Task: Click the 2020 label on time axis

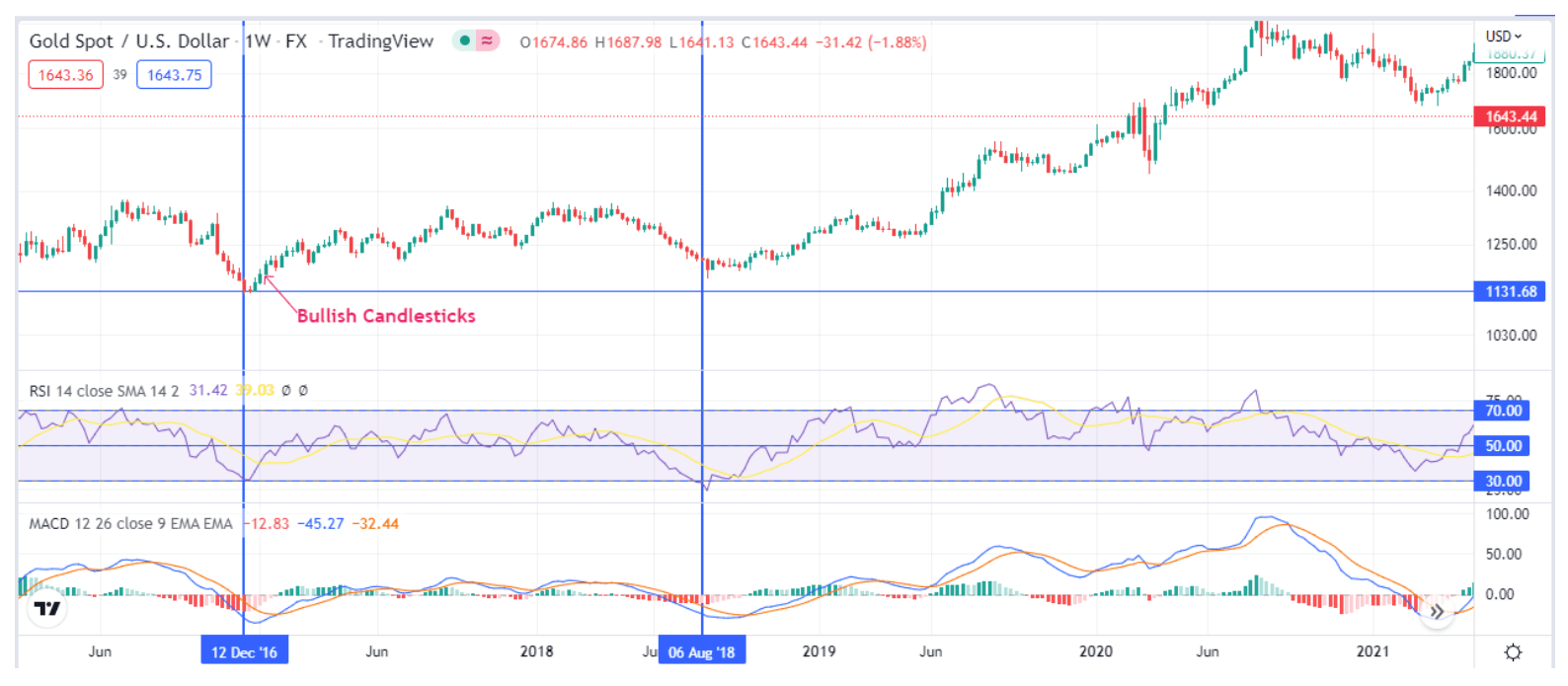Action: tap(1095, 651)
